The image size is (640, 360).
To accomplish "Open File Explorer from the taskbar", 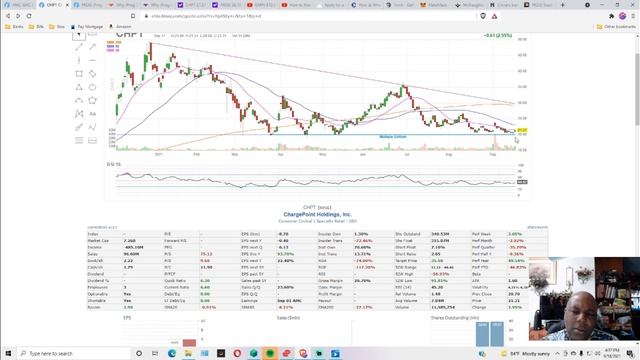I will point(188,353).
